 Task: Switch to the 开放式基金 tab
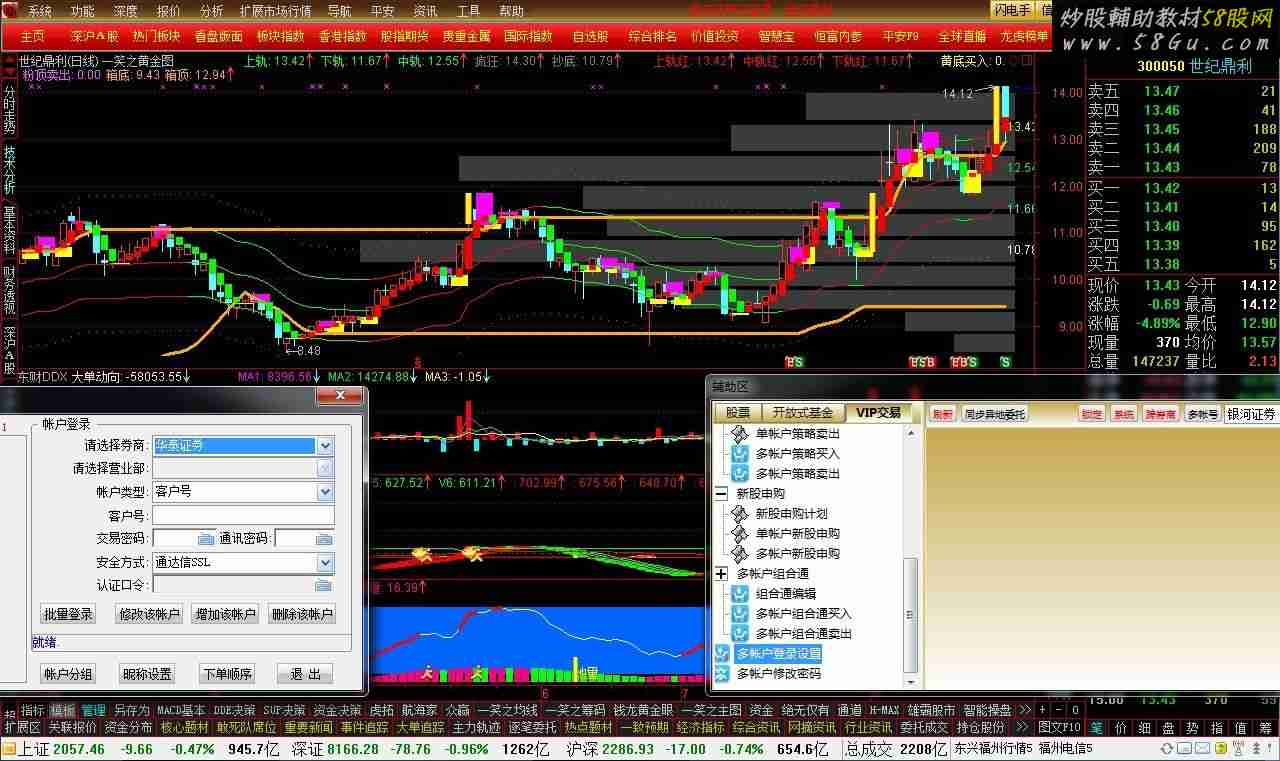[x=802, y=412]
